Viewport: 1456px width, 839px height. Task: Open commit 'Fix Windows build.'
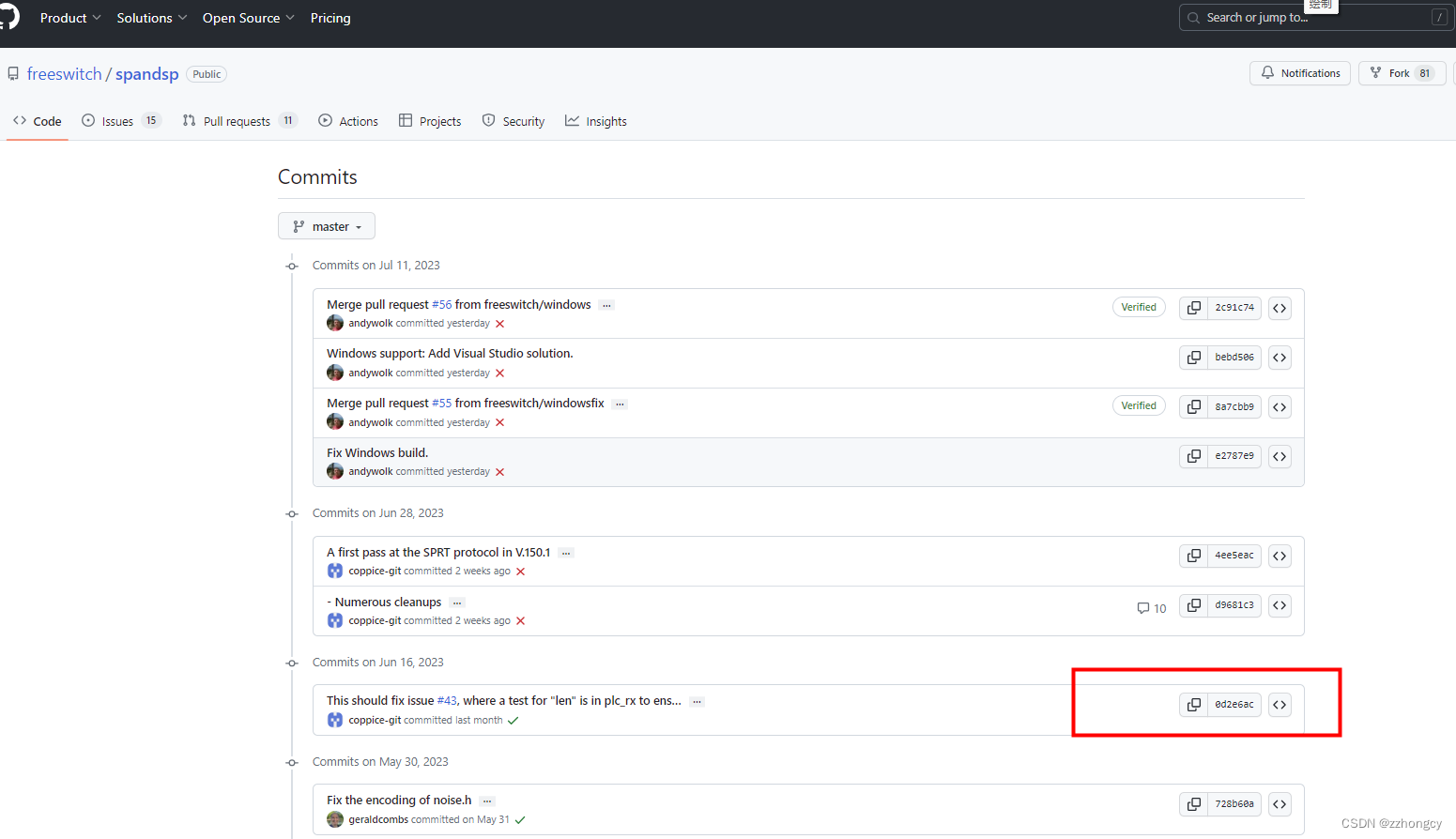377,452
